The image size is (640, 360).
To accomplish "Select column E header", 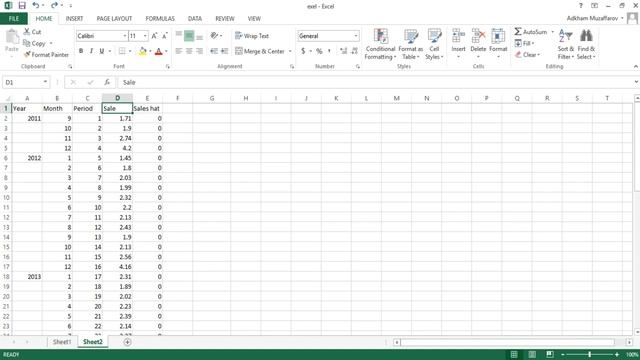I will pyautogui.click(x=147, y=98).
